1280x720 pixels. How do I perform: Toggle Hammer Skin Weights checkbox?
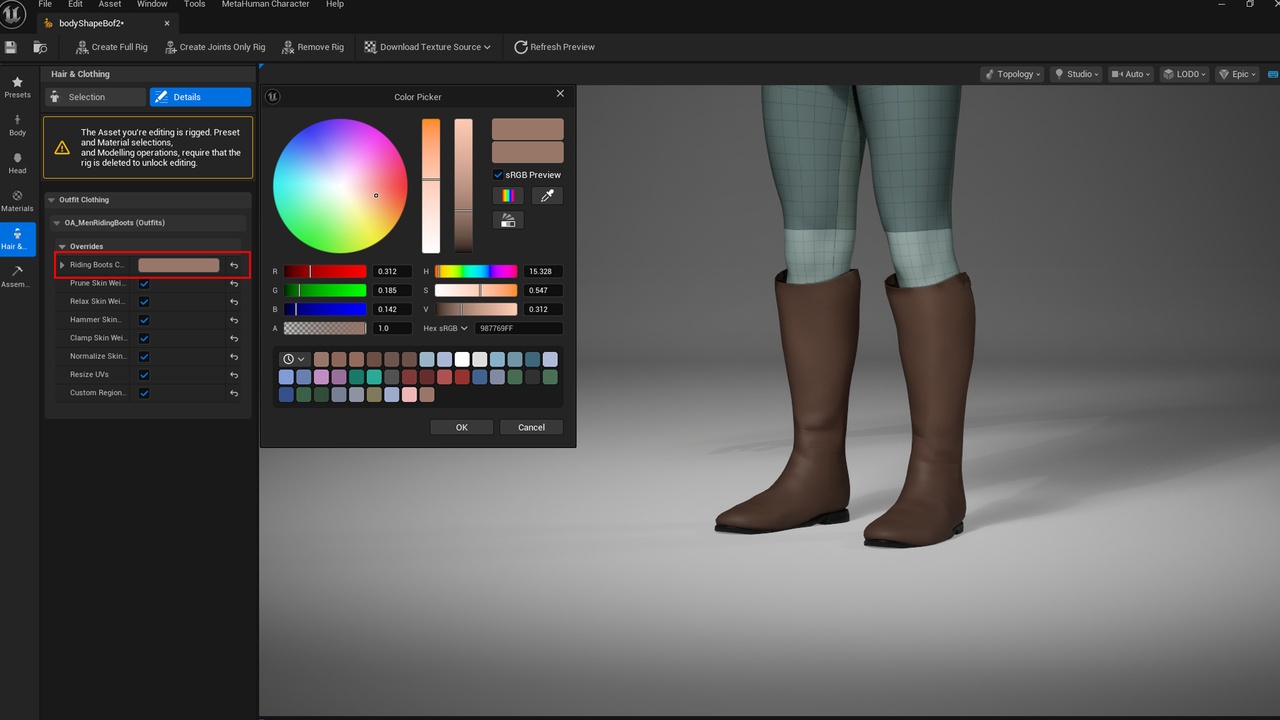pyautogui.click(x=144, y=320)
